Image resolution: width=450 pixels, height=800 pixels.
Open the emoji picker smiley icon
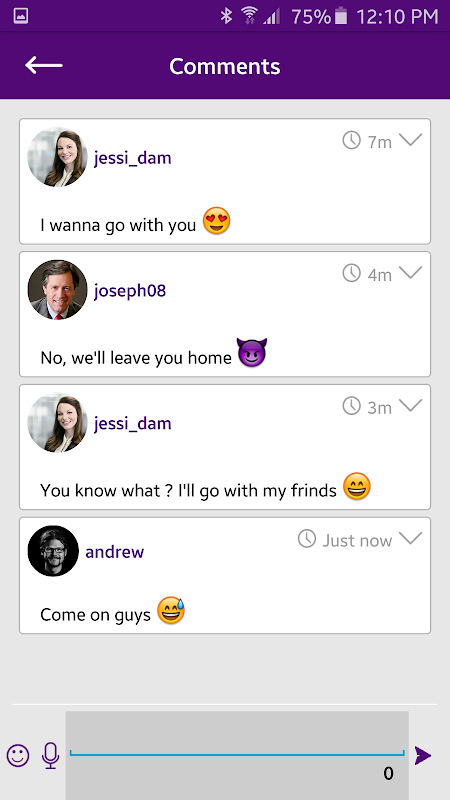[x=18, y=755]
